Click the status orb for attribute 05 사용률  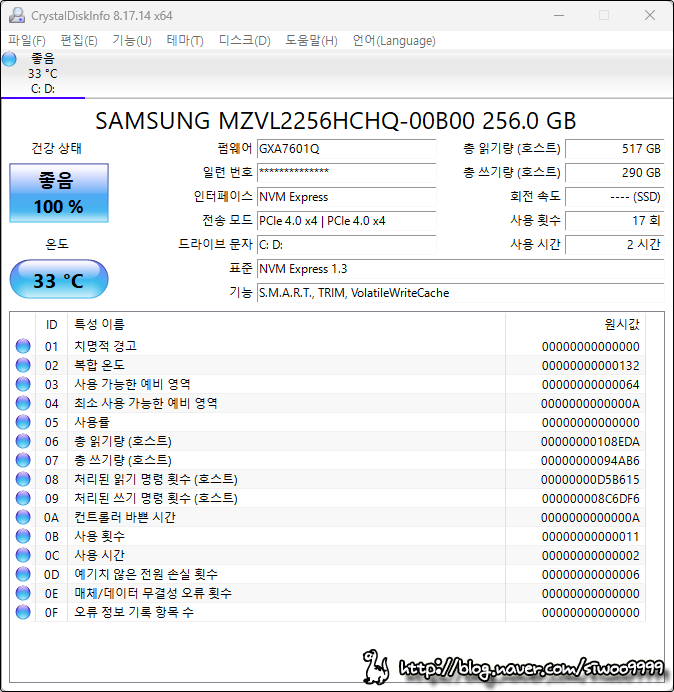(x=23, y=422)
